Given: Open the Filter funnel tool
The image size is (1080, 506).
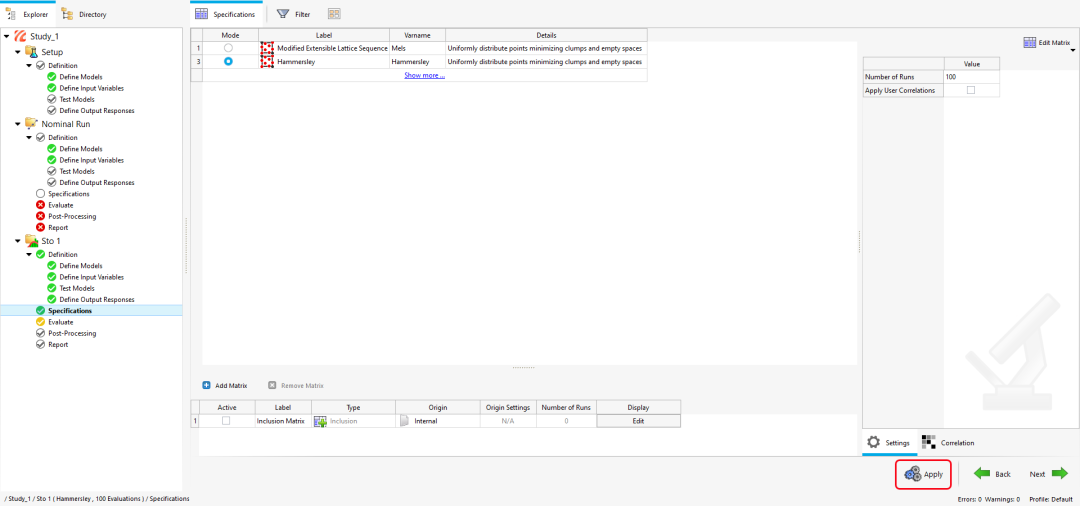Looking at the screenshot, I should [x=282, y=13].
